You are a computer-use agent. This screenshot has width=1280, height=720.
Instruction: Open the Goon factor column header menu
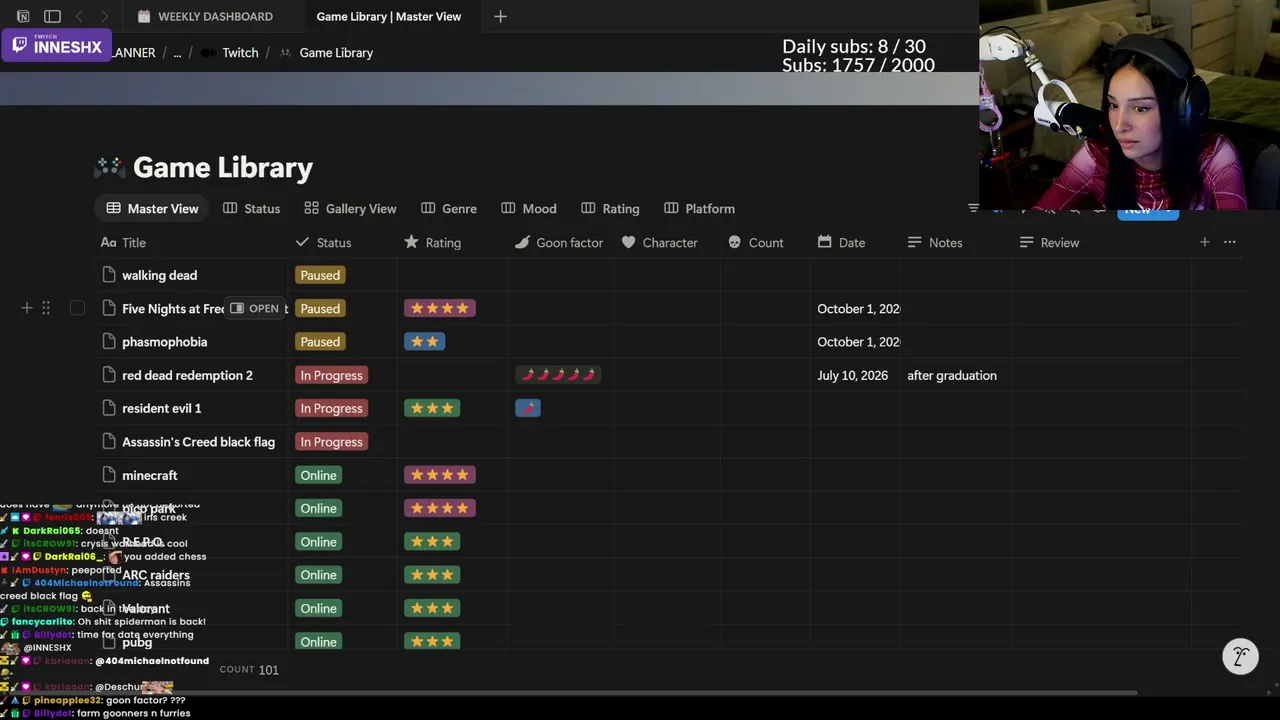[558, 243]
